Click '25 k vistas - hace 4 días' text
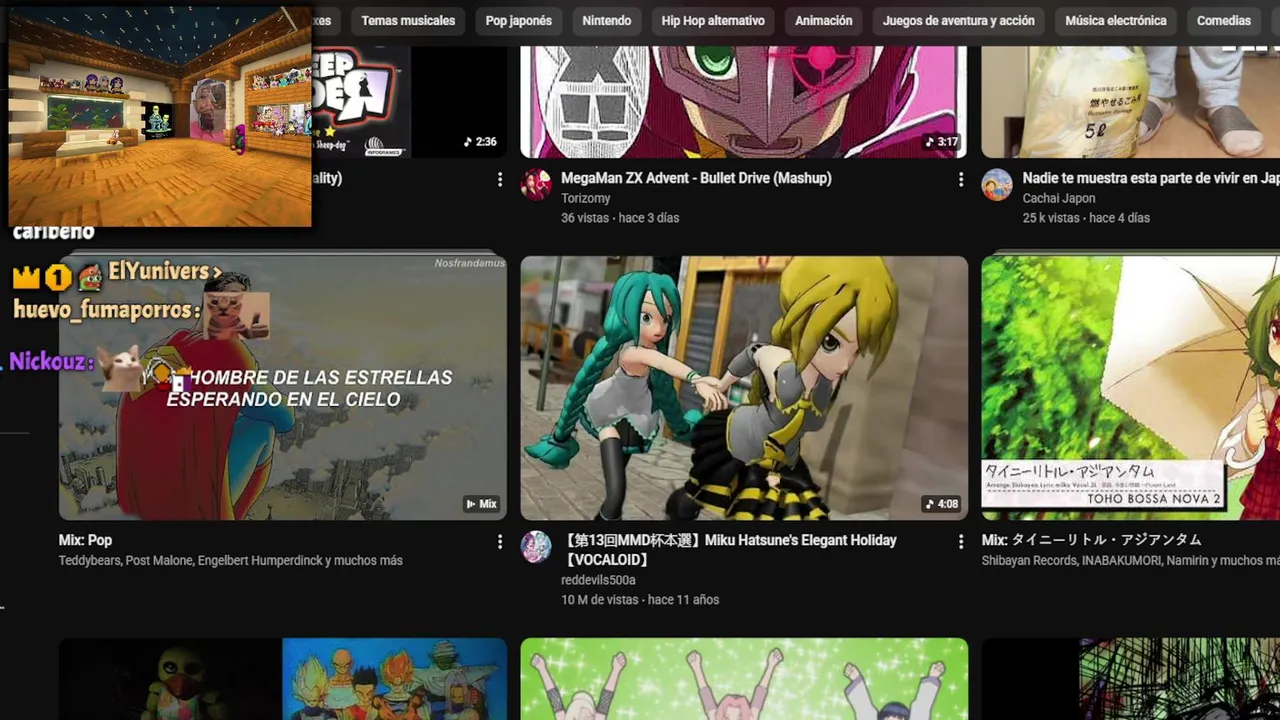The height and width of the screenshot is (720, 1280). [1086, 218]
